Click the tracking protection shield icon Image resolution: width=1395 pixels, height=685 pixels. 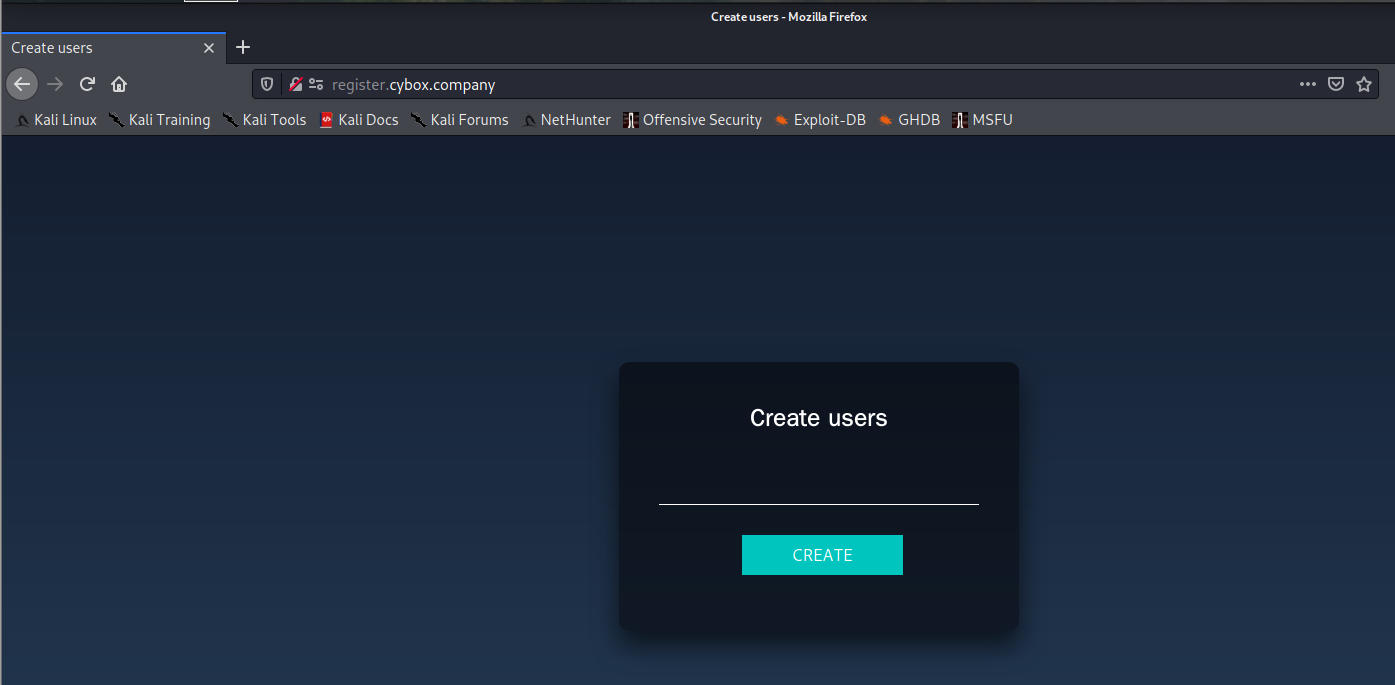point(267,85)
